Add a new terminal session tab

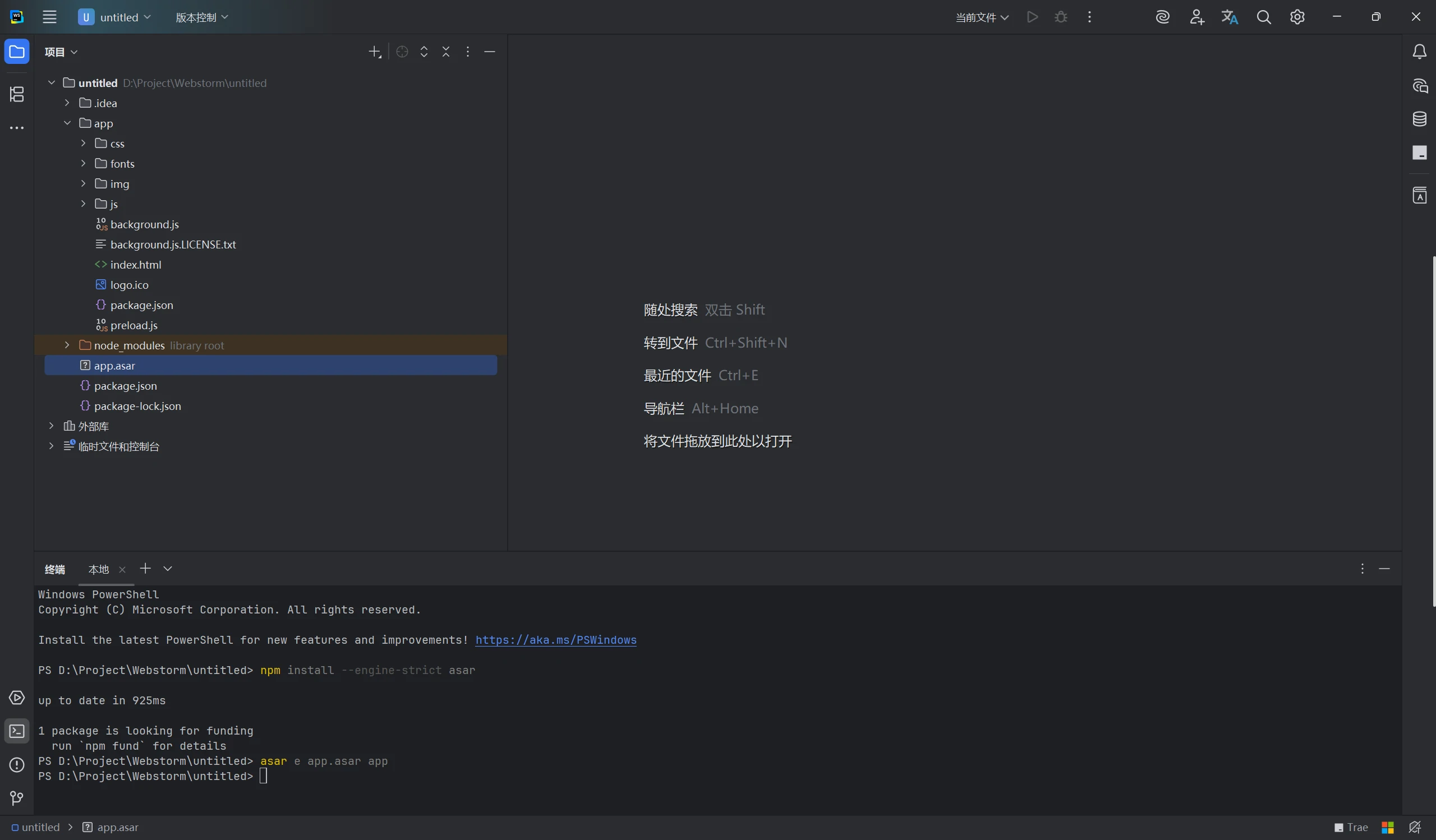click(x=145, y=569)
